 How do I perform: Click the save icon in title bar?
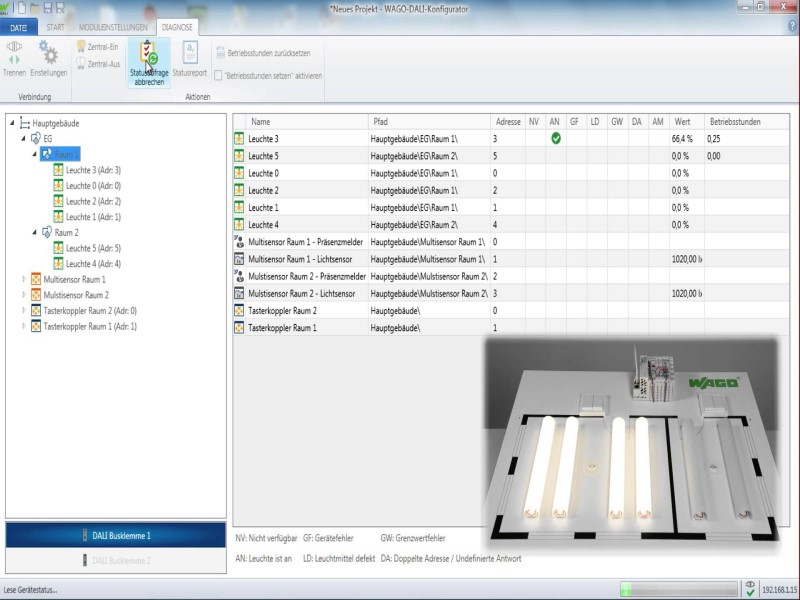pos(47,8)
